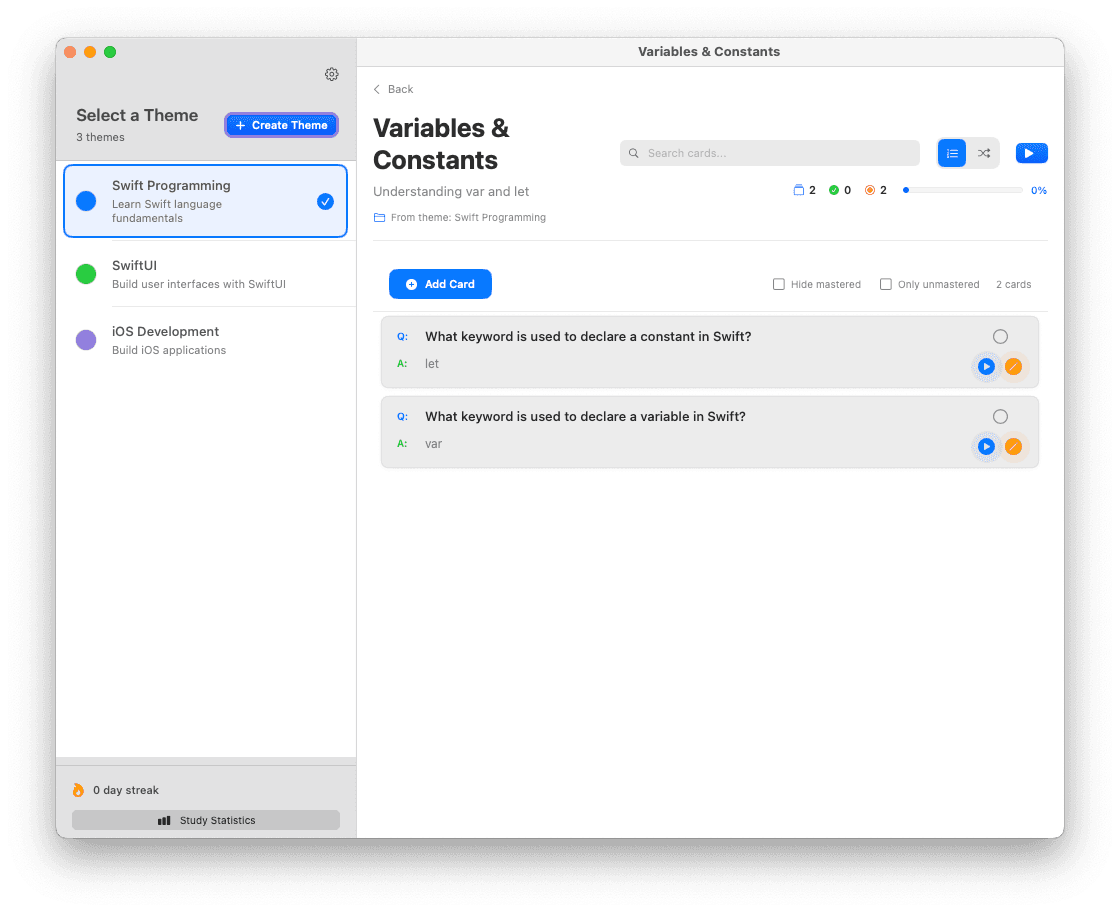Screen dimensions: 1120x912
Task: Click the orange edit icon on the 'let' card
Action: pos(1014,367)
